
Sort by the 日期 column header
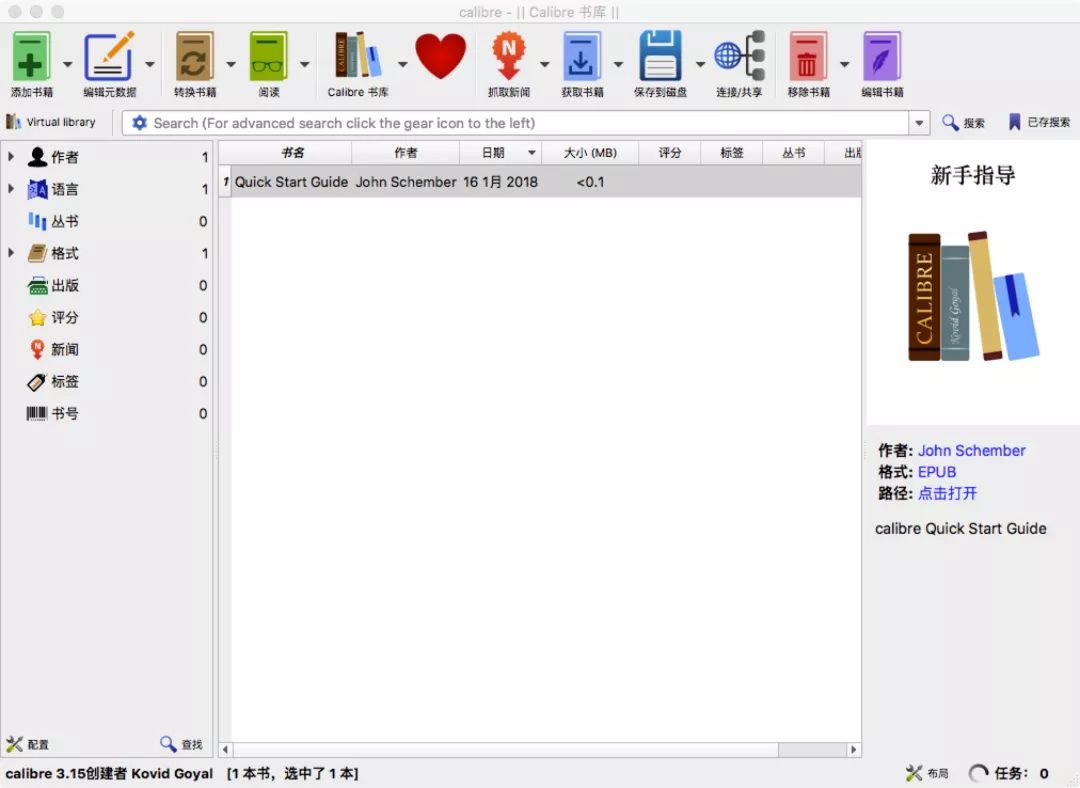(x=494, y=153)
